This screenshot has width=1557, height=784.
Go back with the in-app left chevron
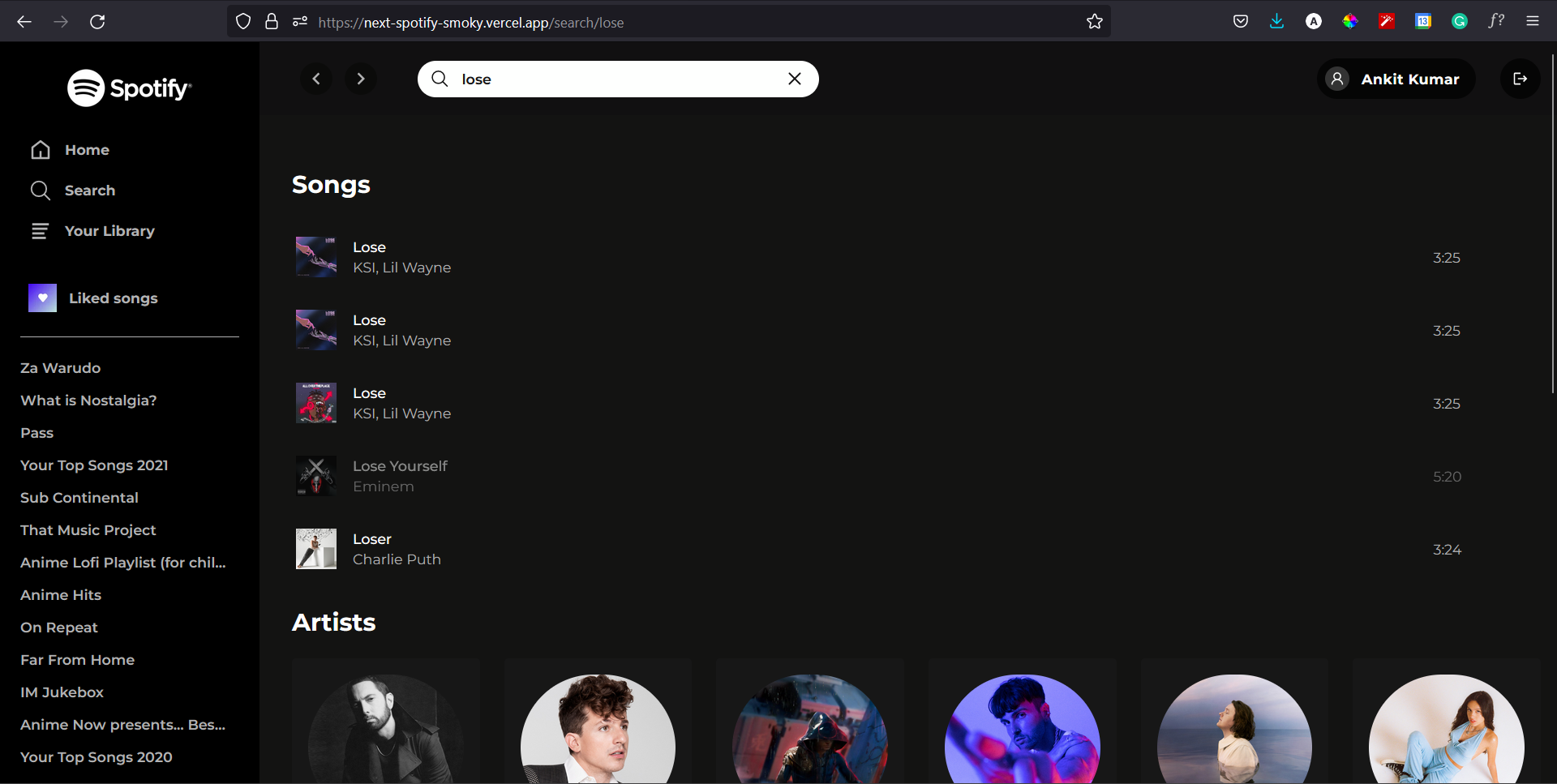(316, 79)
